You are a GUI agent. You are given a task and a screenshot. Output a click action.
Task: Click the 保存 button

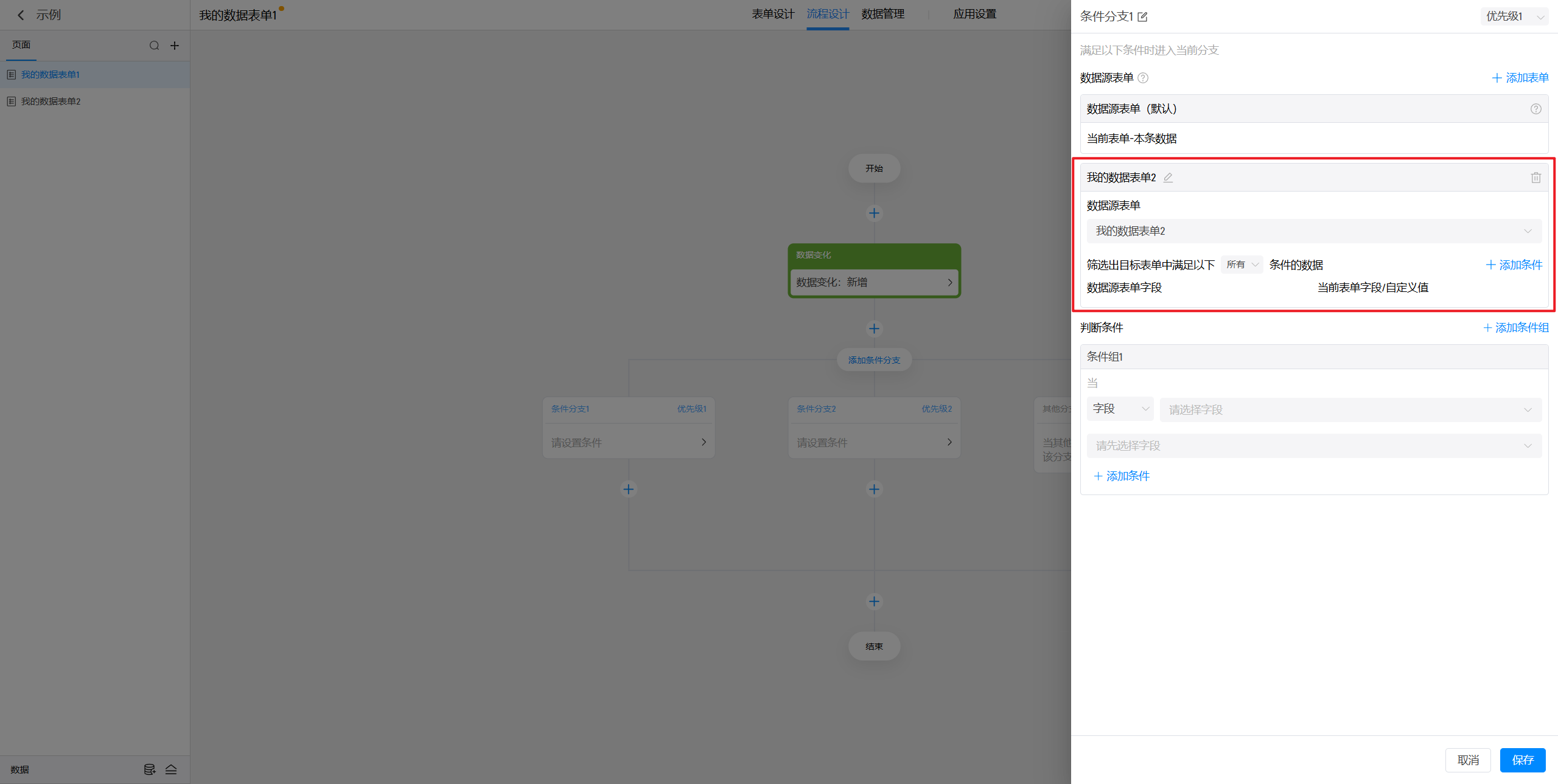(1522, 760)
